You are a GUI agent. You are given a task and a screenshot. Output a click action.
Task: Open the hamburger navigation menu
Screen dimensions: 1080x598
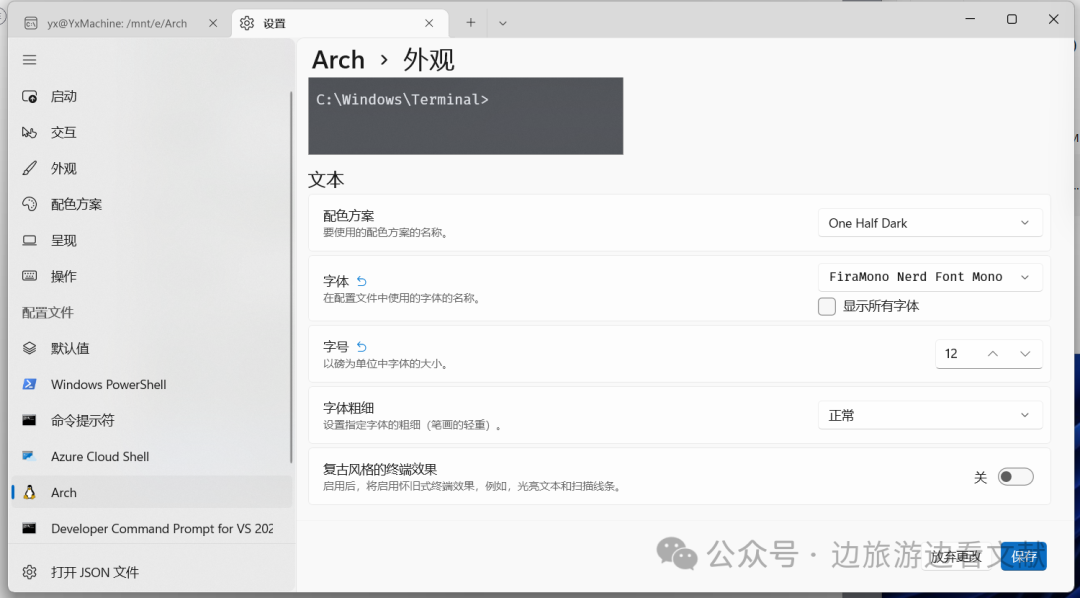click(x=29, y=60)
